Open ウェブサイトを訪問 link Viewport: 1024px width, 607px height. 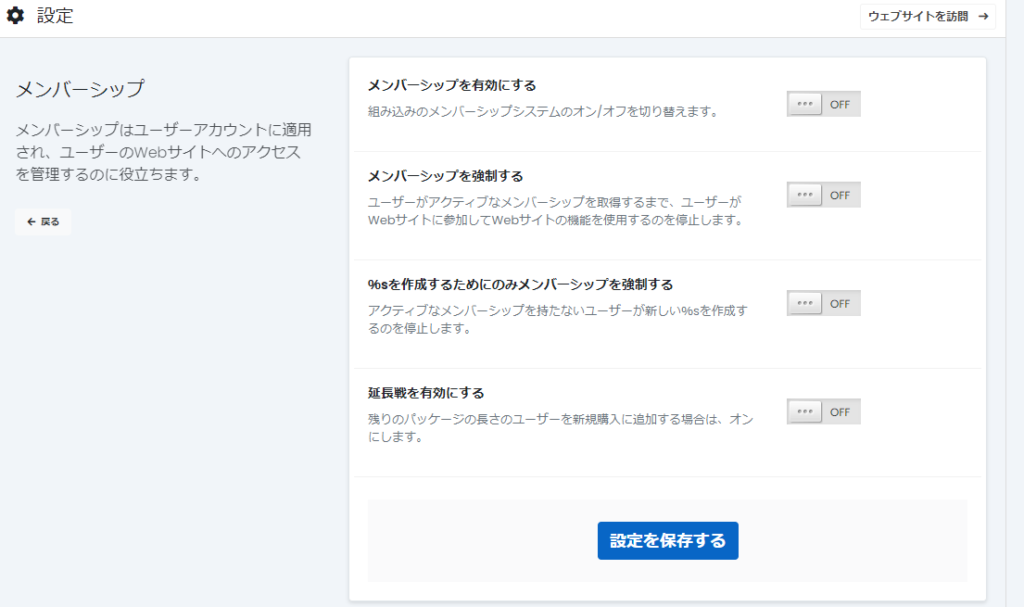tap(927, 17)
